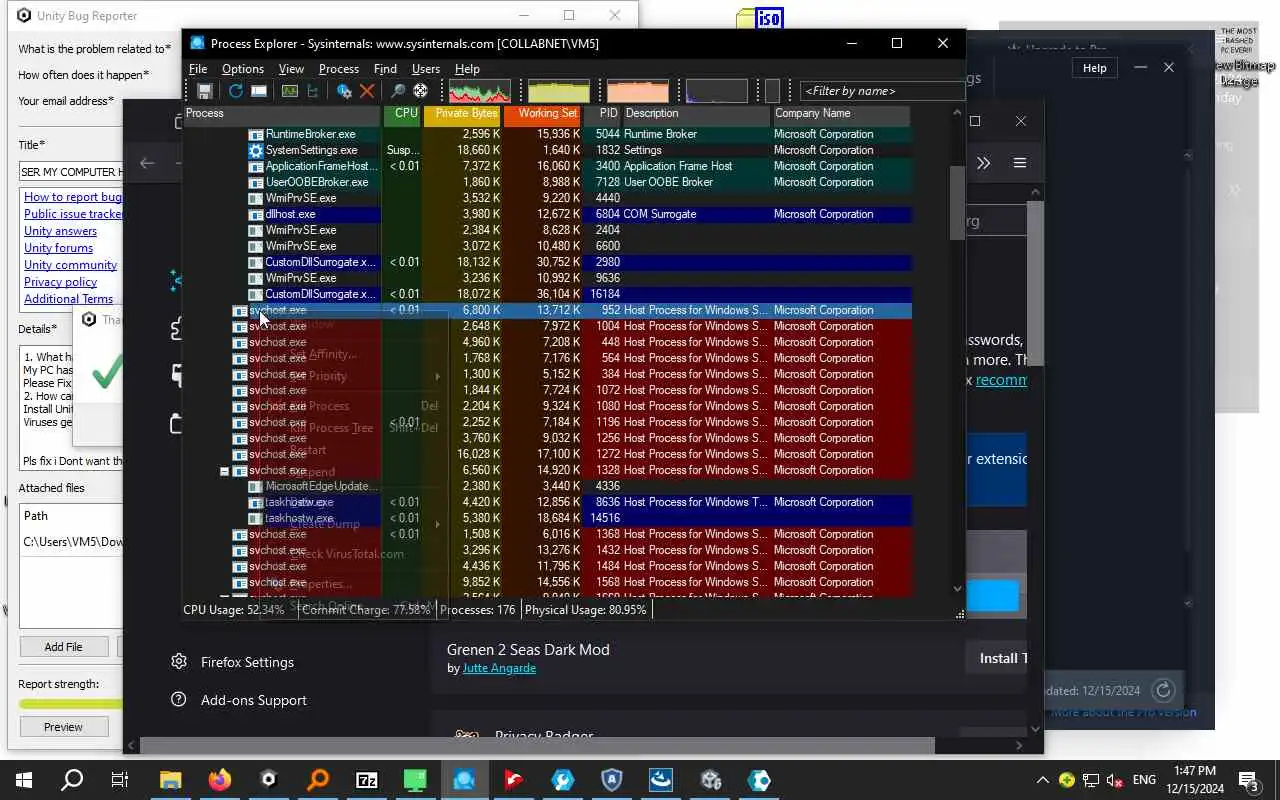Click the Help button in the background window

pyautogui.click(x=1095, y=68)
